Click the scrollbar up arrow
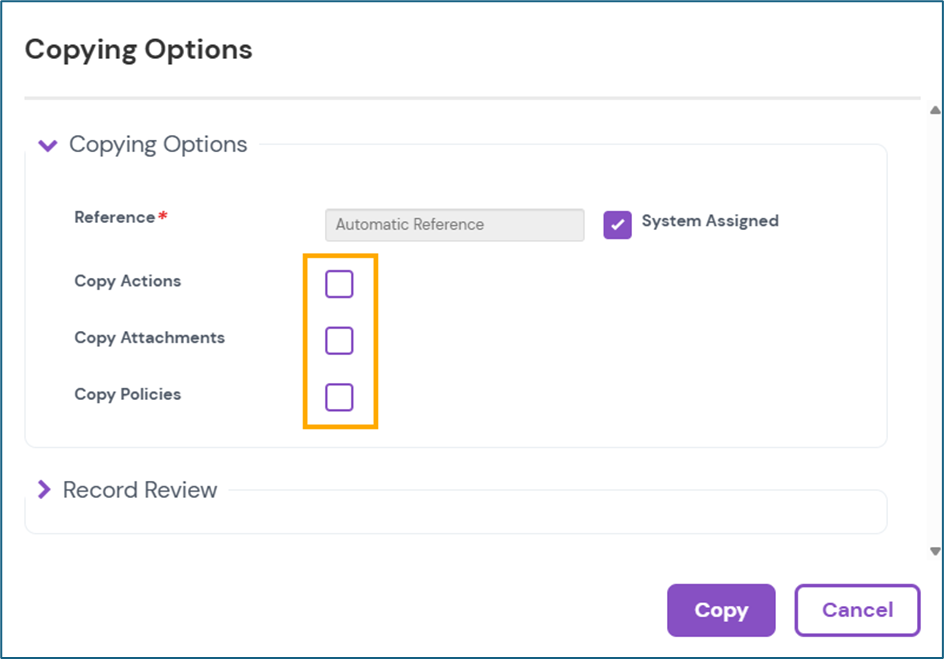 point(935,111)
